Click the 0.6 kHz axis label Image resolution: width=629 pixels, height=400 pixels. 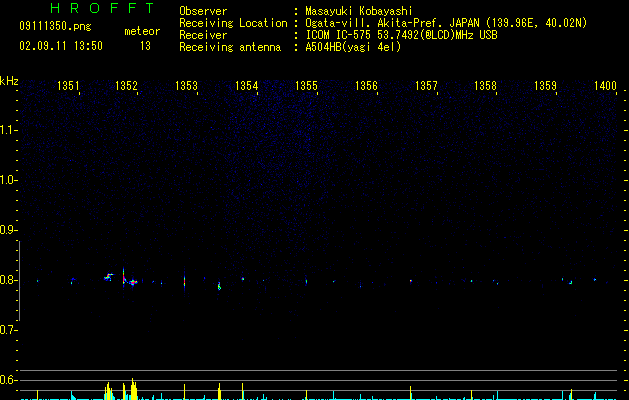tap(8, 380)
